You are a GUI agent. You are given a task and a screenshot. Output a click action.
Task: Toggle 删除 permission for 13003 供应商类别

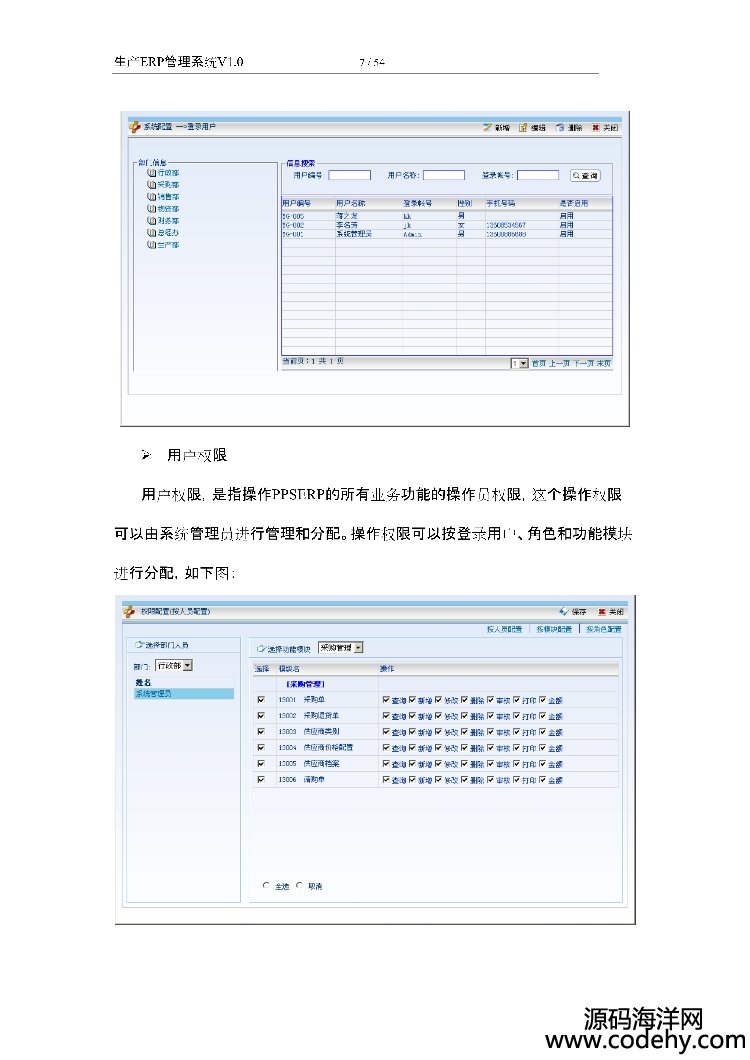(465, 732)
